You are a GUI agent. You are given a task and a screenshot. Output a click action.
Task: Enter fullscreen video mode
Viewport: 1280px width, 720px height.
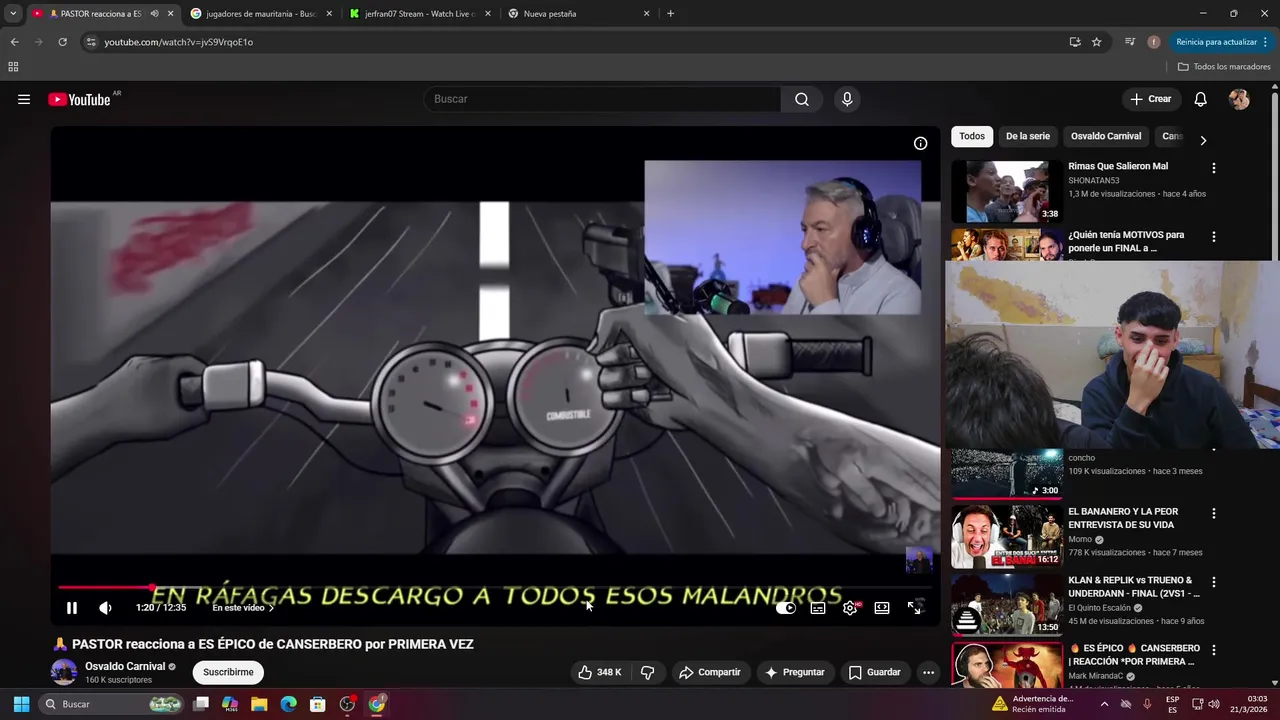pyautogui.click(x=914, y=608)
